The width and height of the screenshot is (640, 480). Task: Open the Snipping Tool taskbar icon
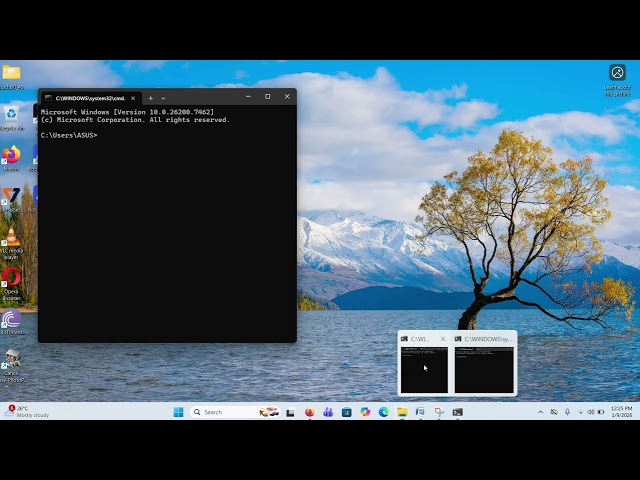click(x=439, y=412)
